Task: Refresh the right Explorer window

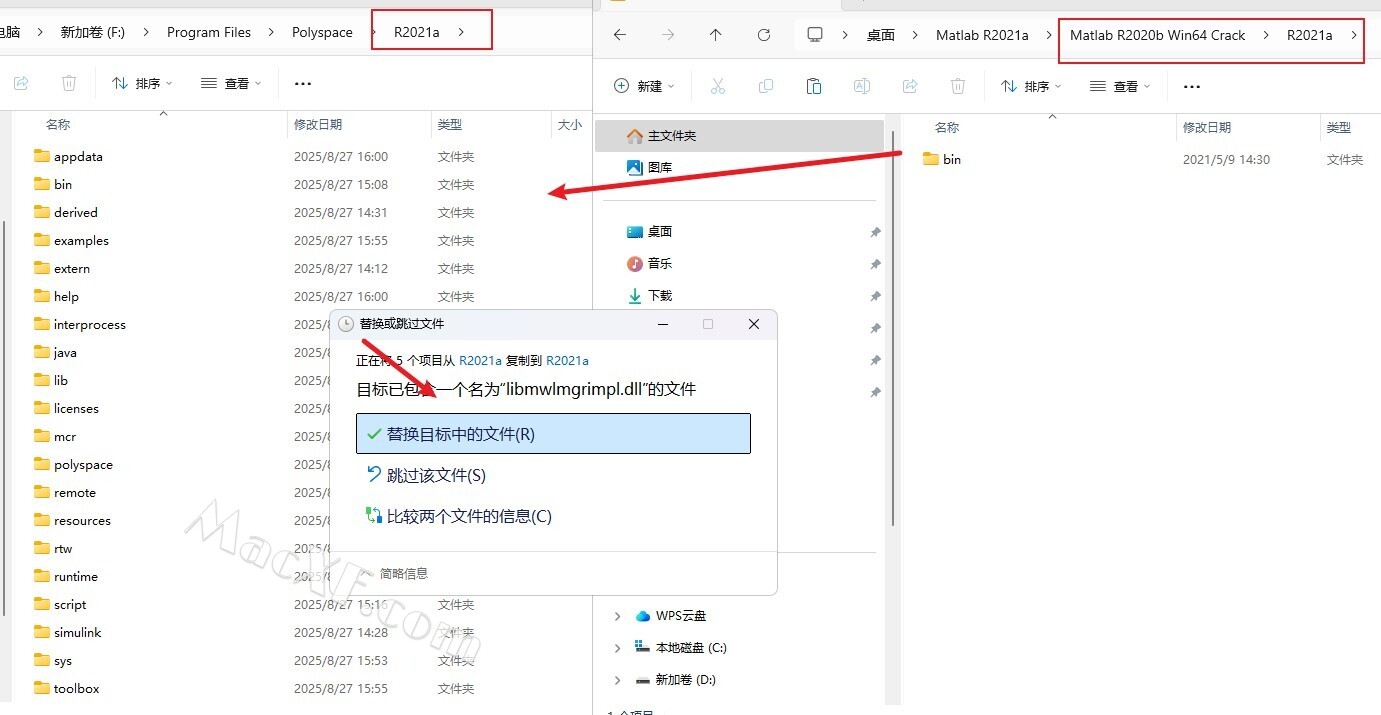Action: point(764,35)
